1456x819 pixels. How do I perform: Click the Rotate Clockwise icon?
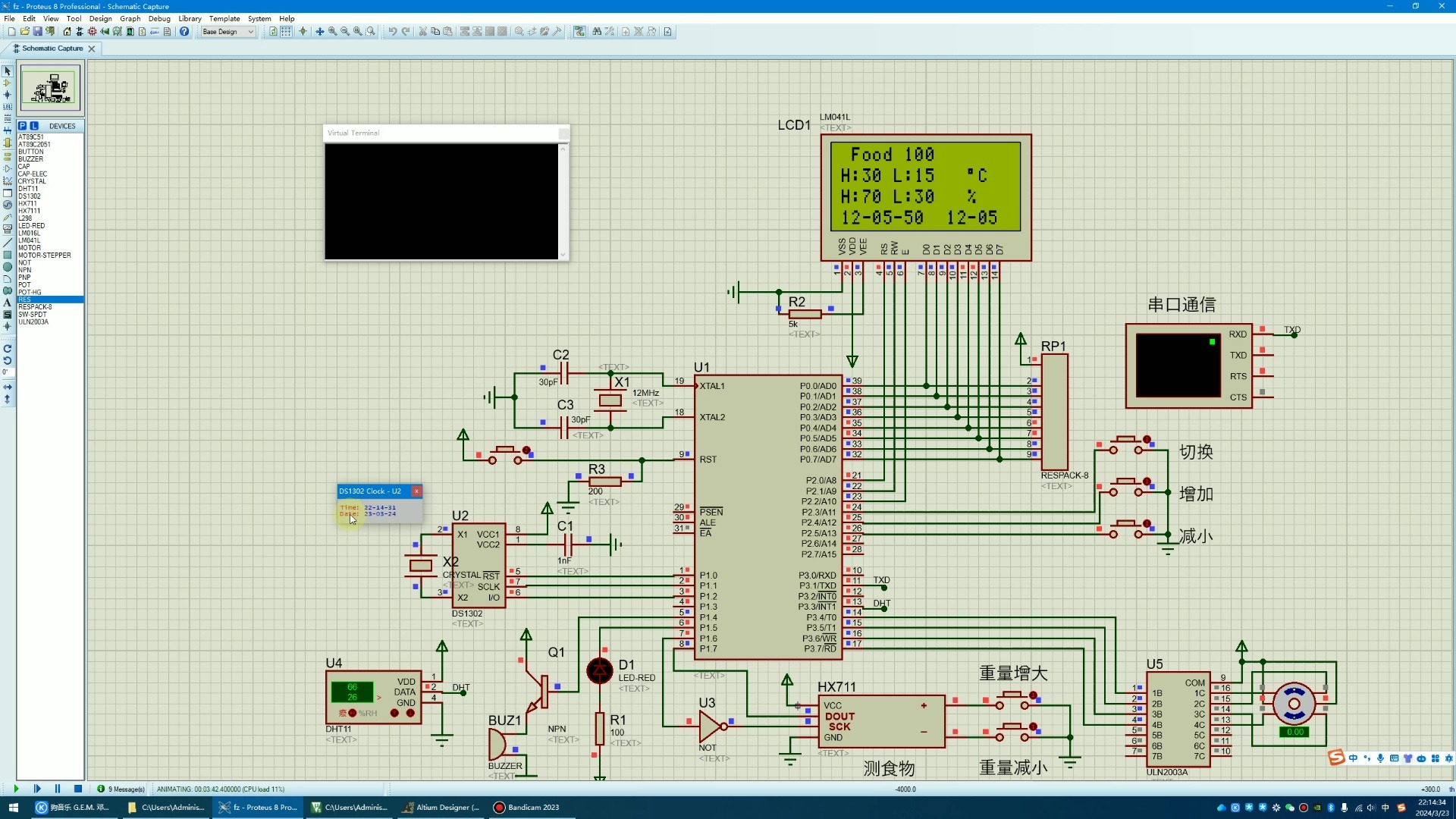[8, 349]
